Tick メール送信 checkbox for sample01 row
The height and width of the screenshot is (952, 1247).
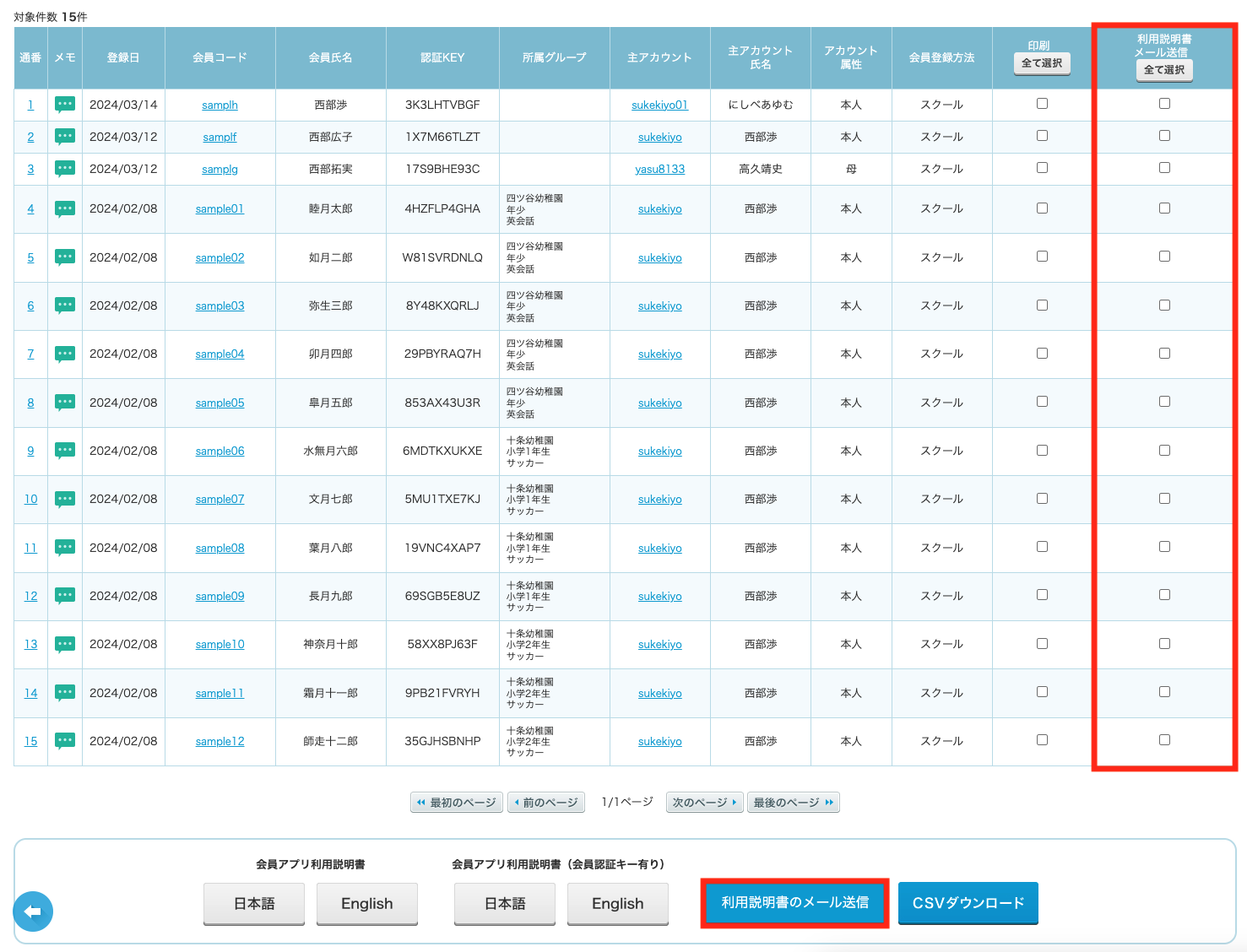click(1164, 208)
